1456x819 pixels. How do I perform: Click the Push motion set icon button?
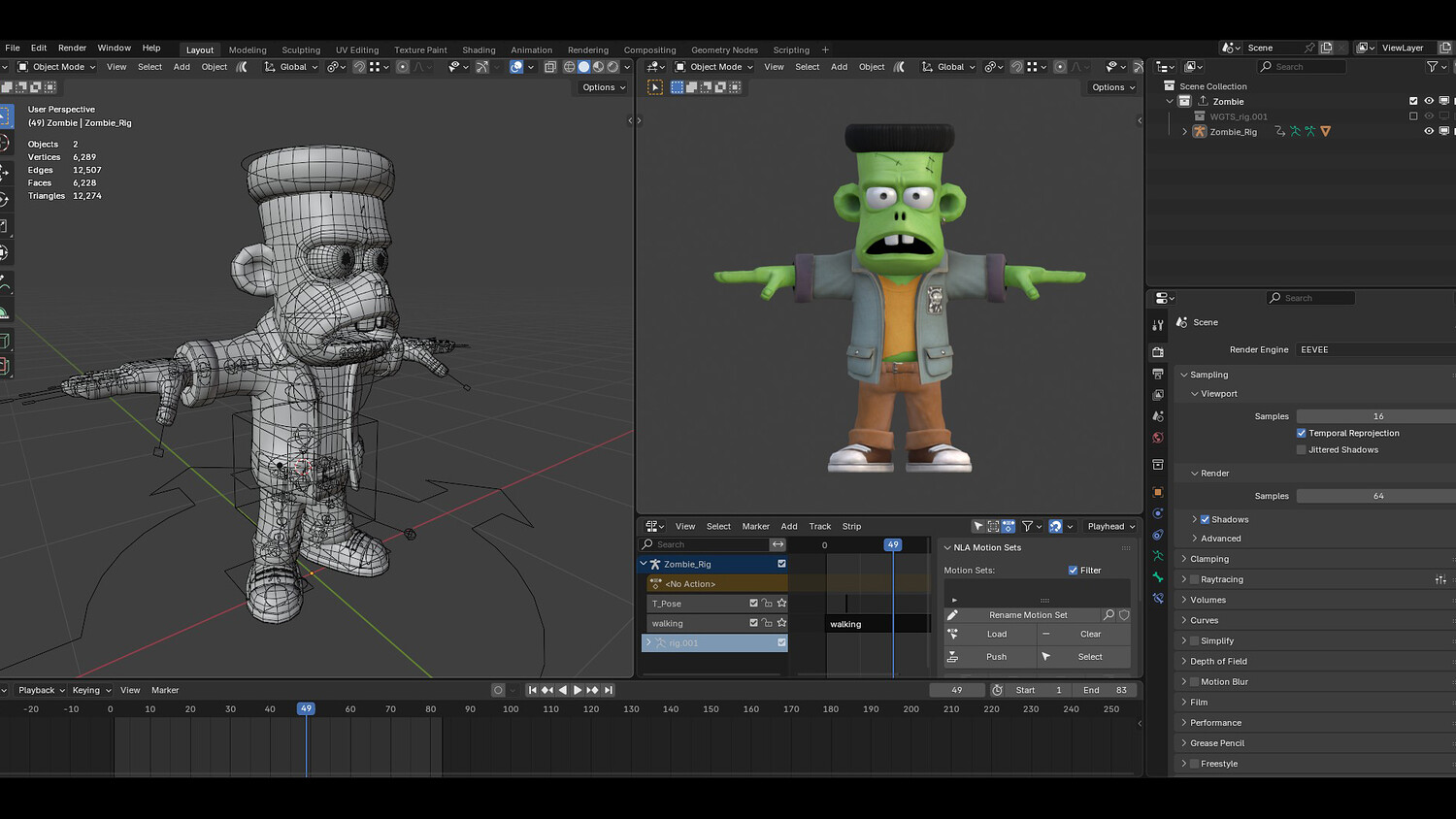[953, 657]
